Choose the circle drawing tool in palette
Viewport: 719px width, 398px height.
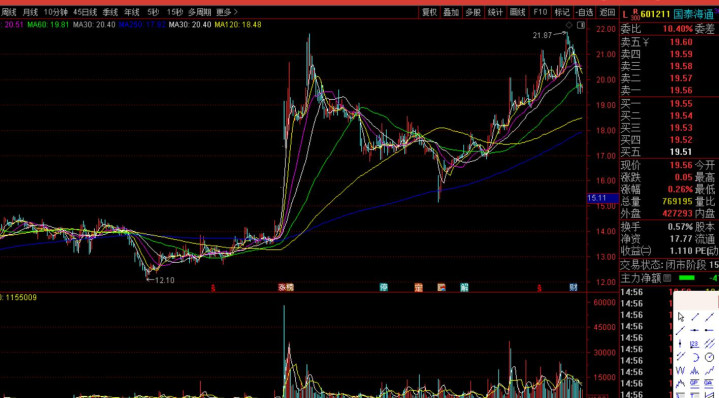(709, 357)
